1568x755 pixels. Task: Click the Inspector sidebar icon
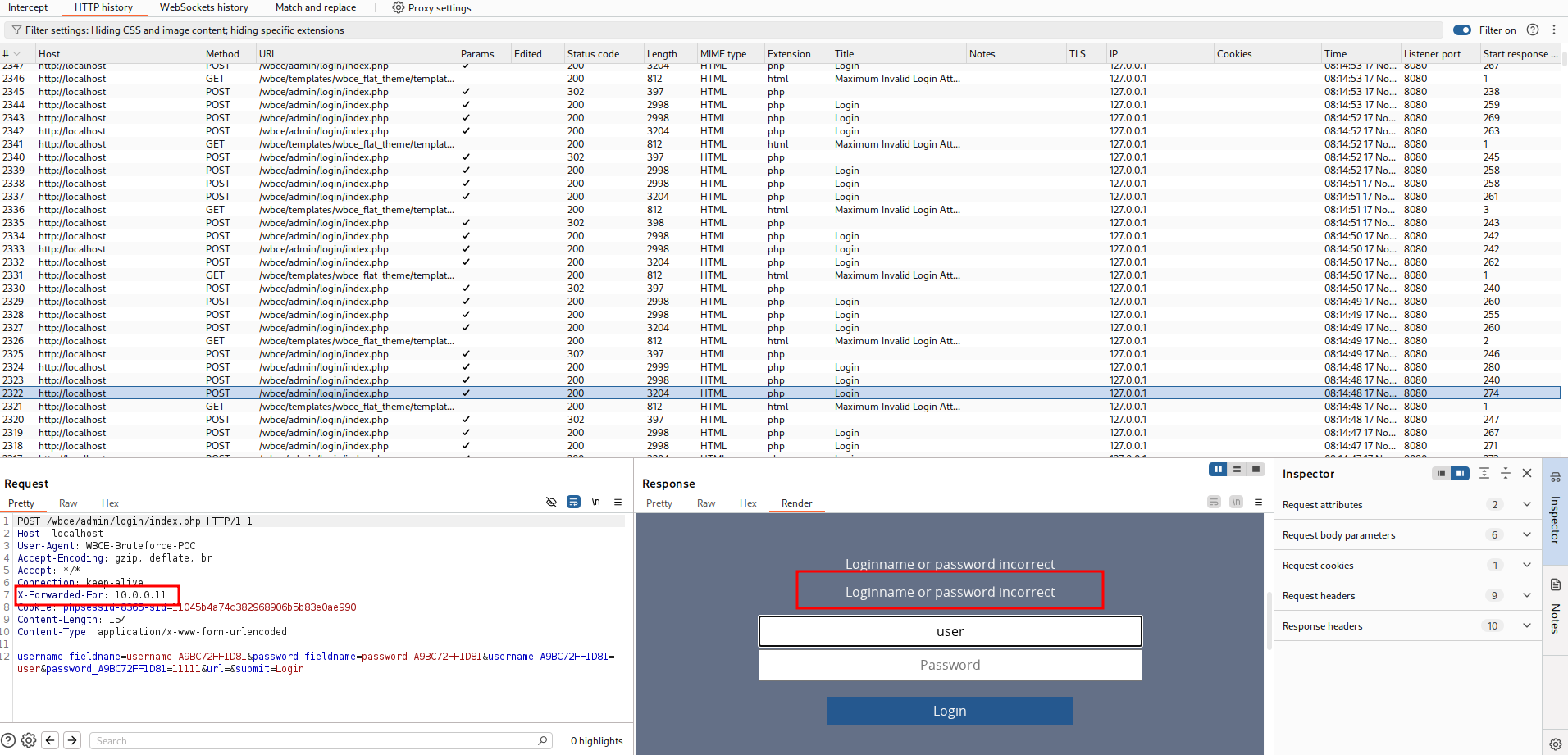[1556, 477]
